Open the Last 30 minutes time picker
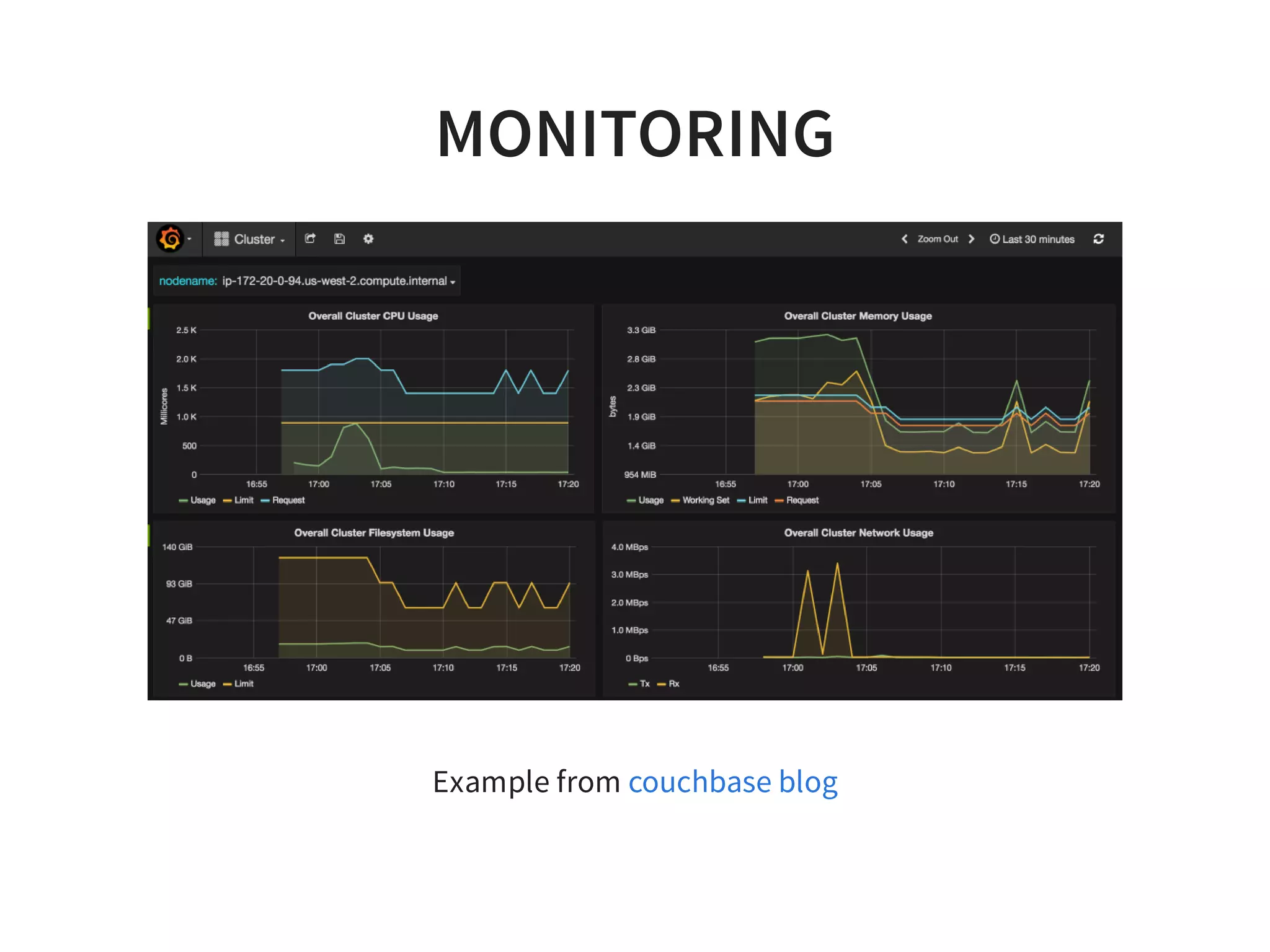The height and width of the screenshot is (952, 1270). click(x=1032, y=239)
